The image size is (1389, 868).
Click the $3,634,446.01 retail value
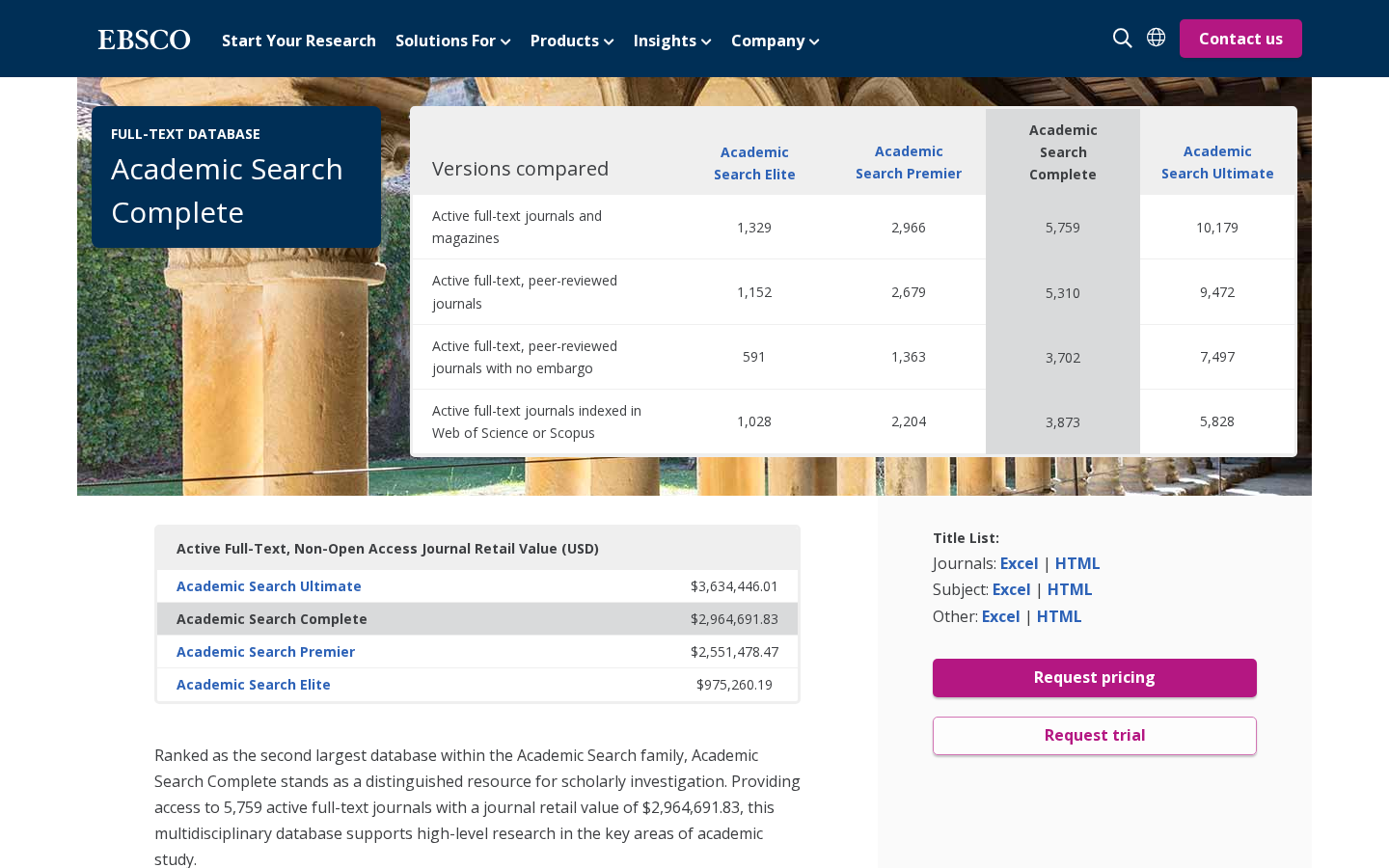click(734, 586)
